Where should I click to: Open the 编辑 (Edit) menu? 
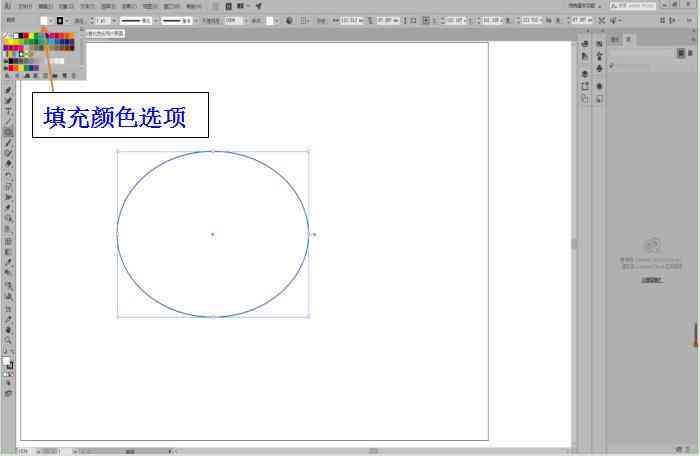(x=45, y=6)
